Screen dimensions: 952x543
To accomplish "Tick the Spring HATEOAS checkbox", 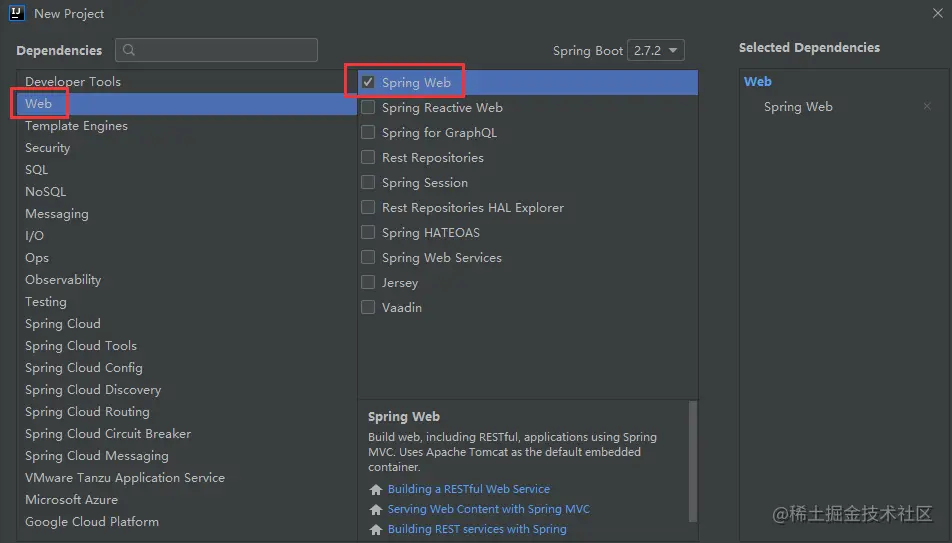I will click(x=368, y=233).
